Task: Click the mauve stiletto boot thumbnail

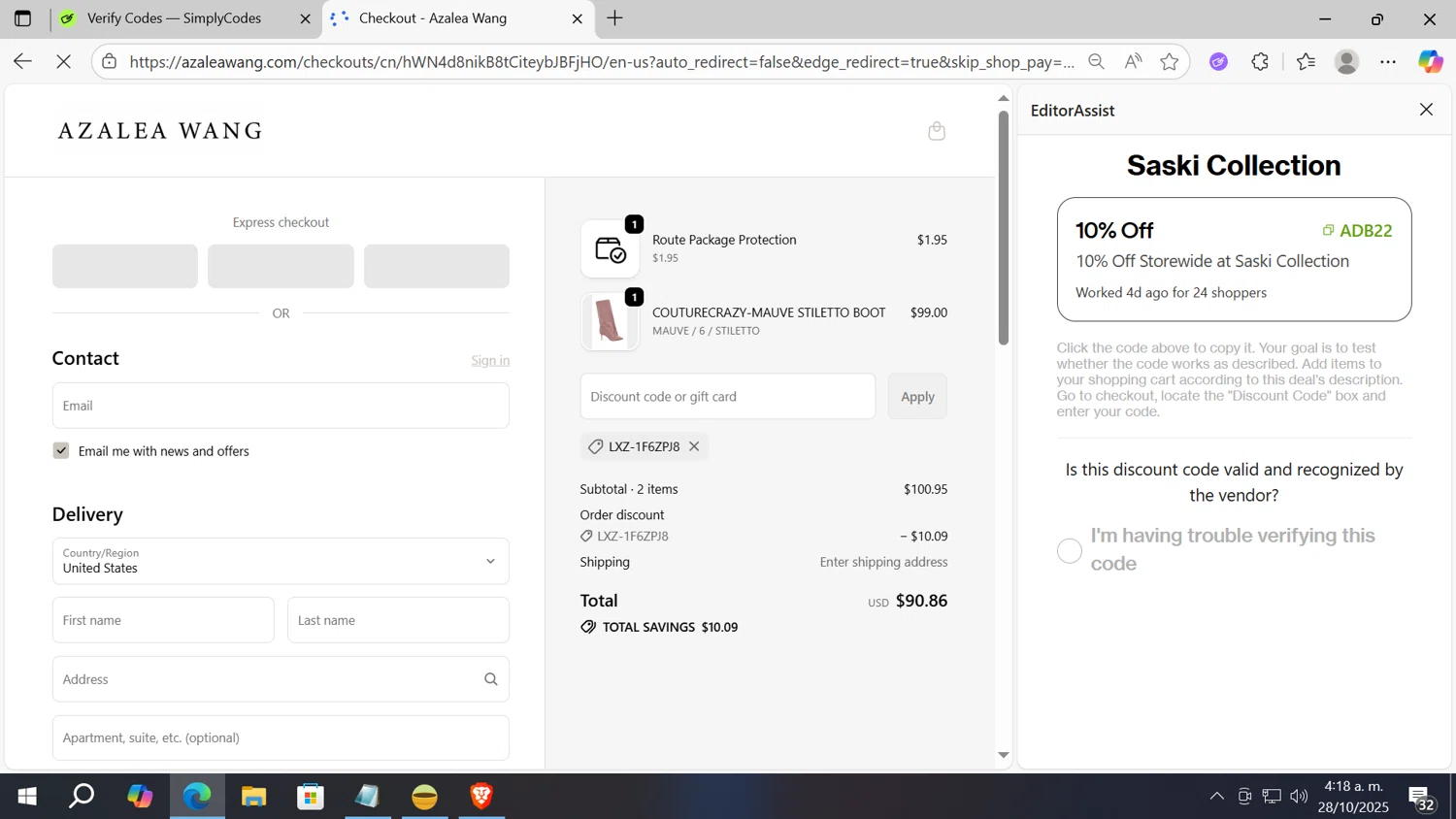Action: tap(610, 321)
